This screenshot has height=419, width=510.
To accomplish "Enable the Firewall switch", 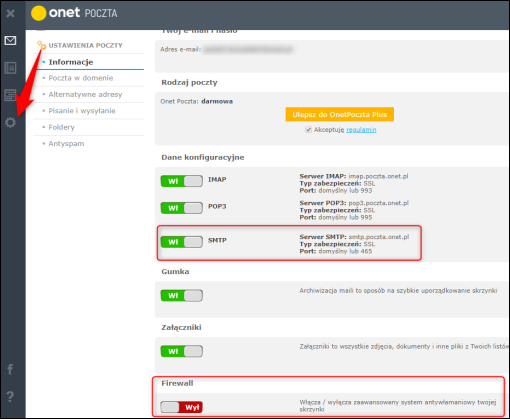I will [x=182, y=407].
